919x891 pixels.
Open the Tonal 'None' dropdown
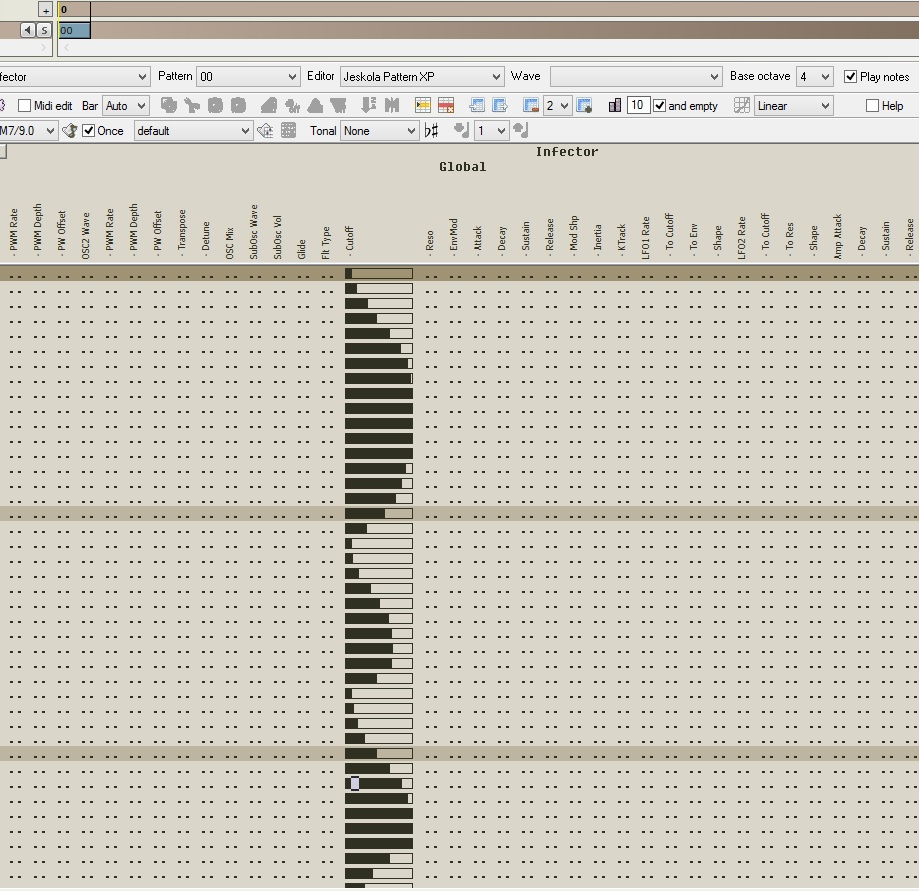pos(380,131)
